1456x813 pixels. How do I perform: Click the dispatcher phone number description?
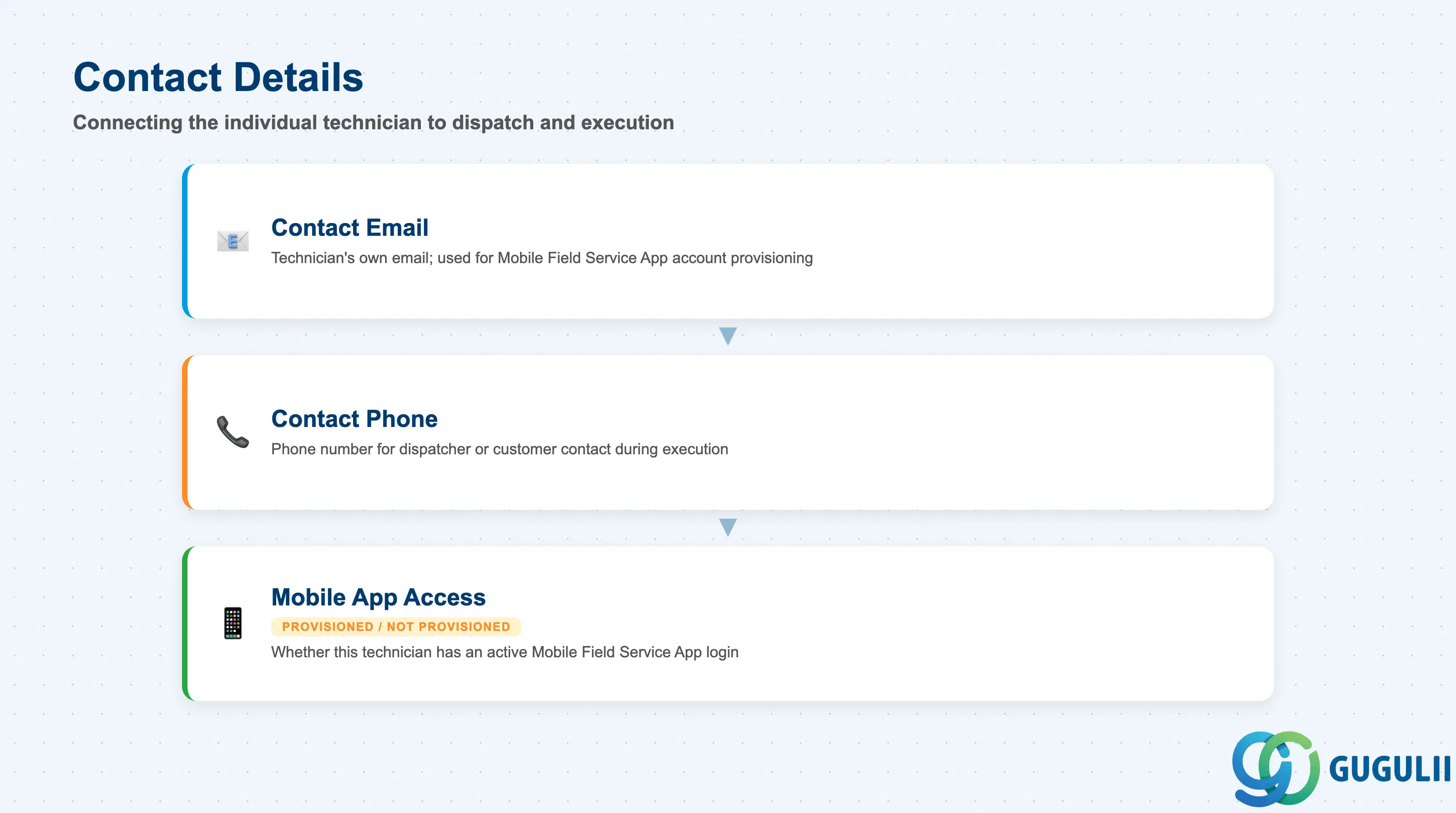[500, 449]
